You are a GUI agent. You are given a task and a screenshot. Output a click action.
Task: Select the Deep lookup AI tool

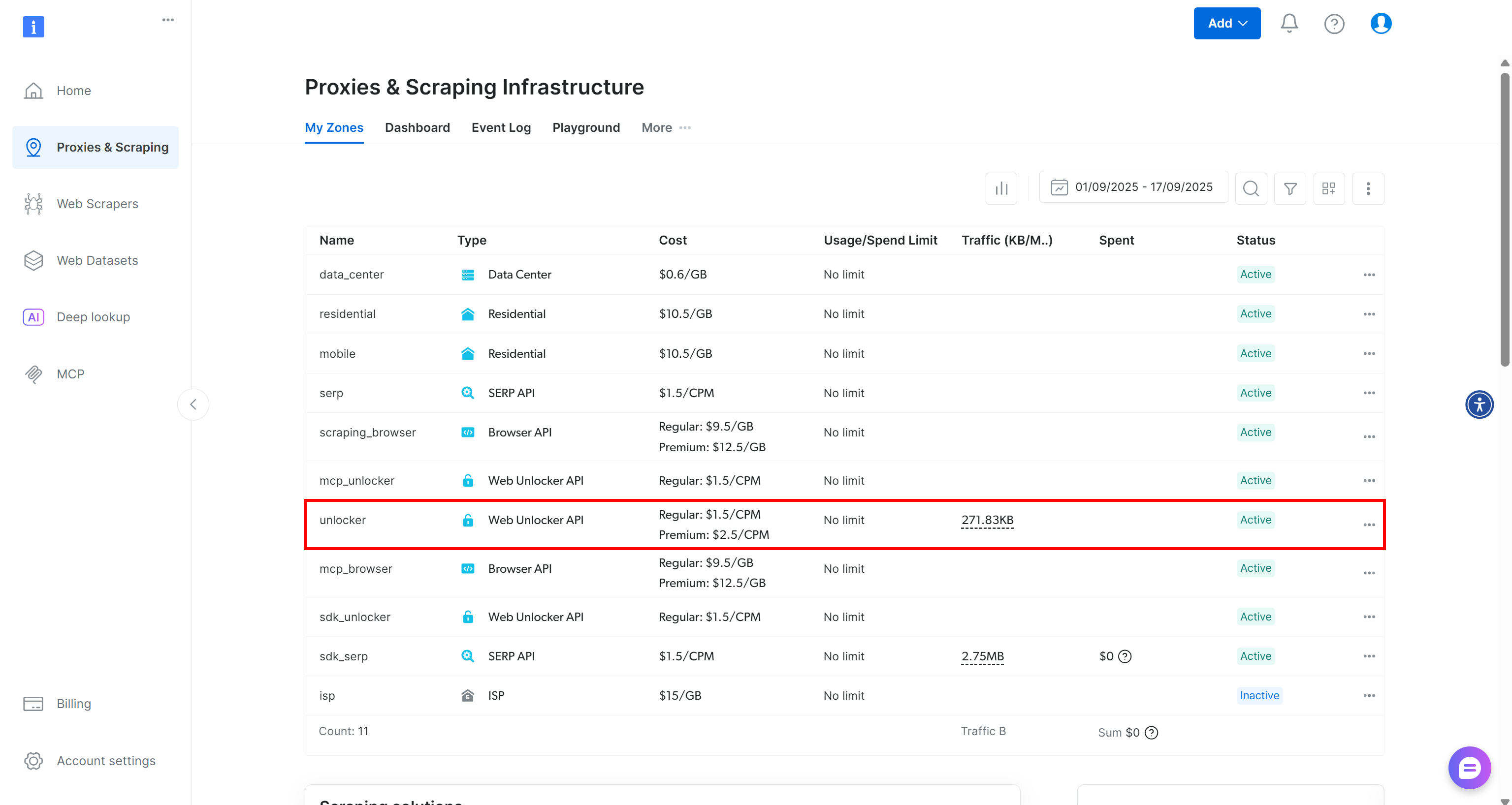pos(93,317)
